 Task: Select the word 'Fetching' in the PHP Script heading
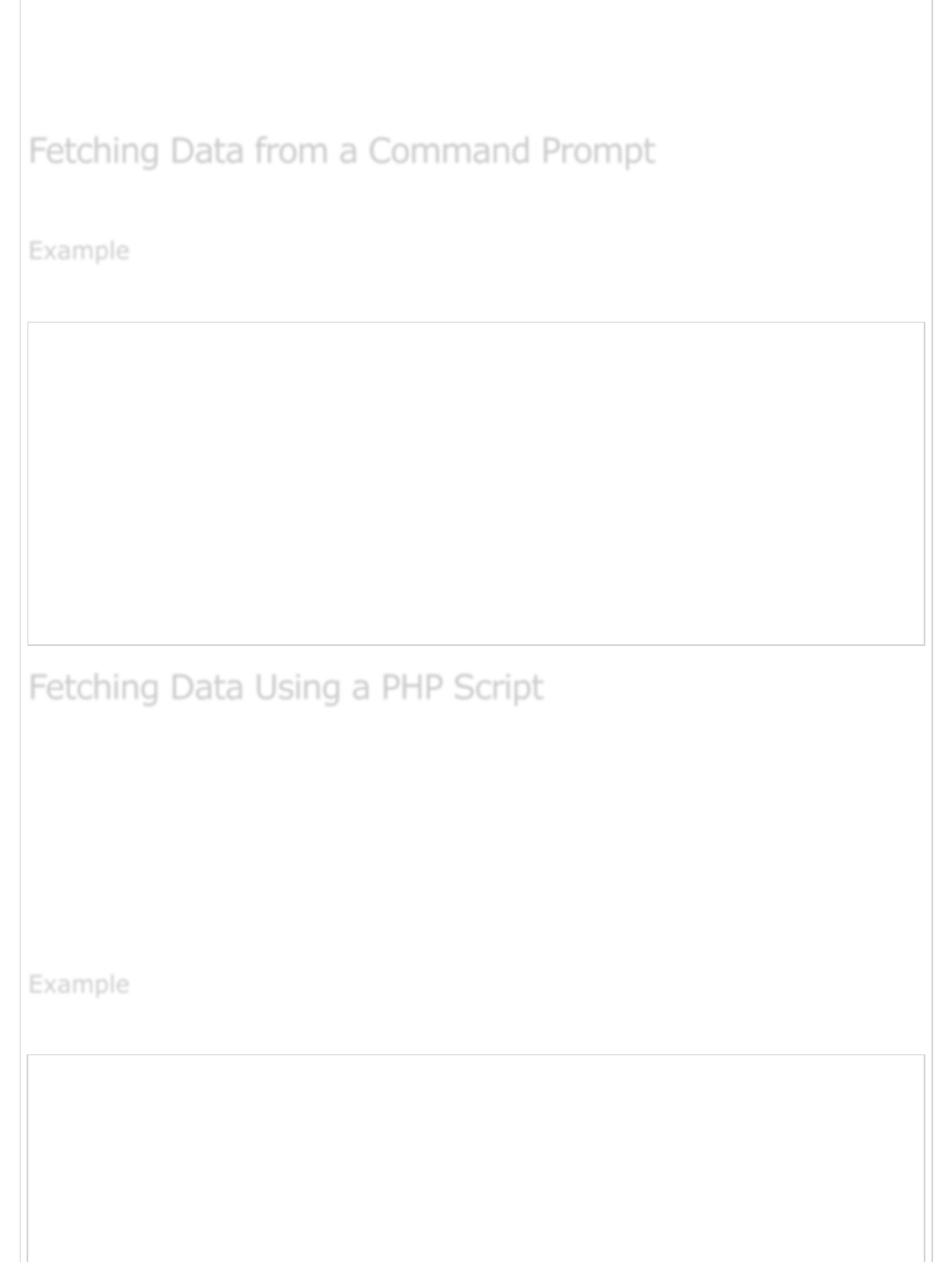tap(93, 688)
